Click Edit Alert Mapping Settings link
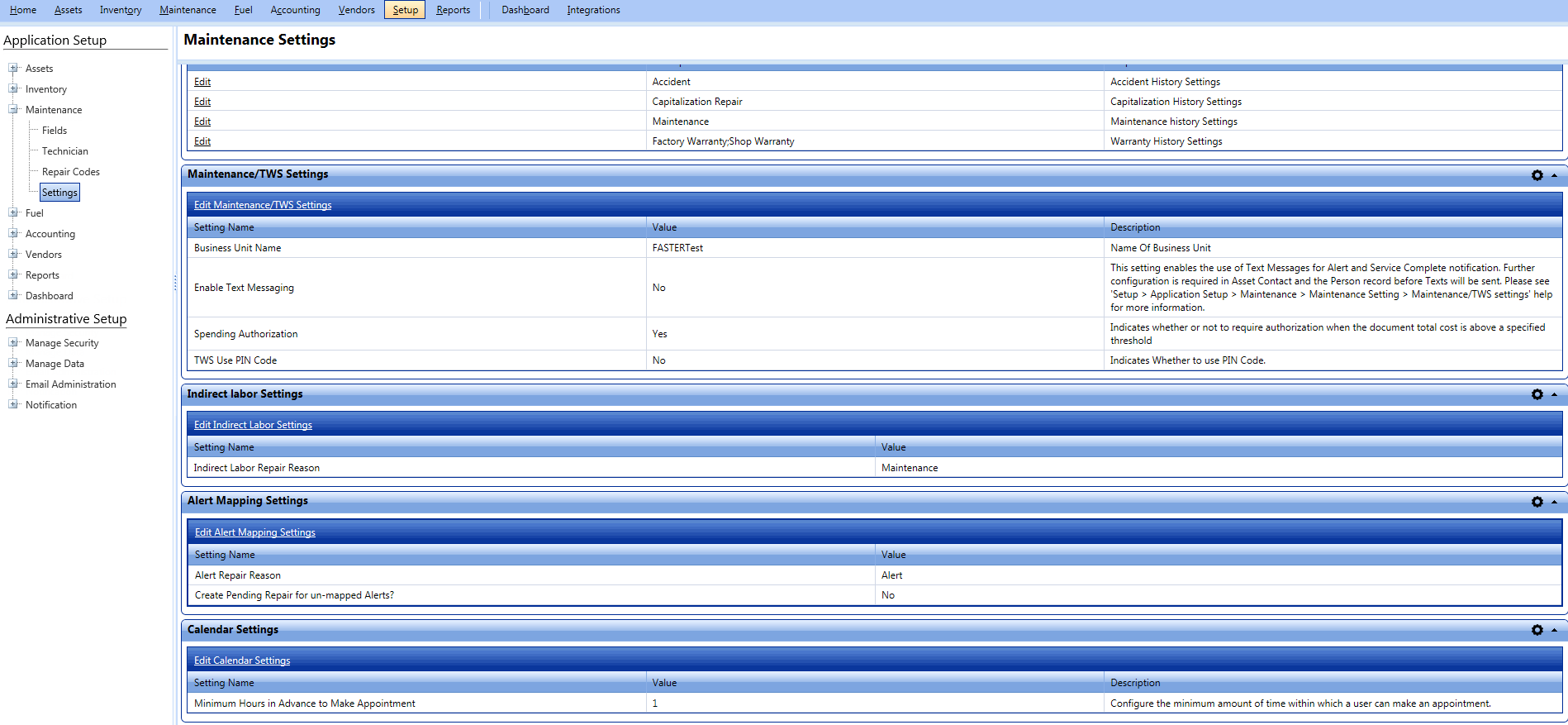This screenshot has width=1568, height=725. pos(255,532)
